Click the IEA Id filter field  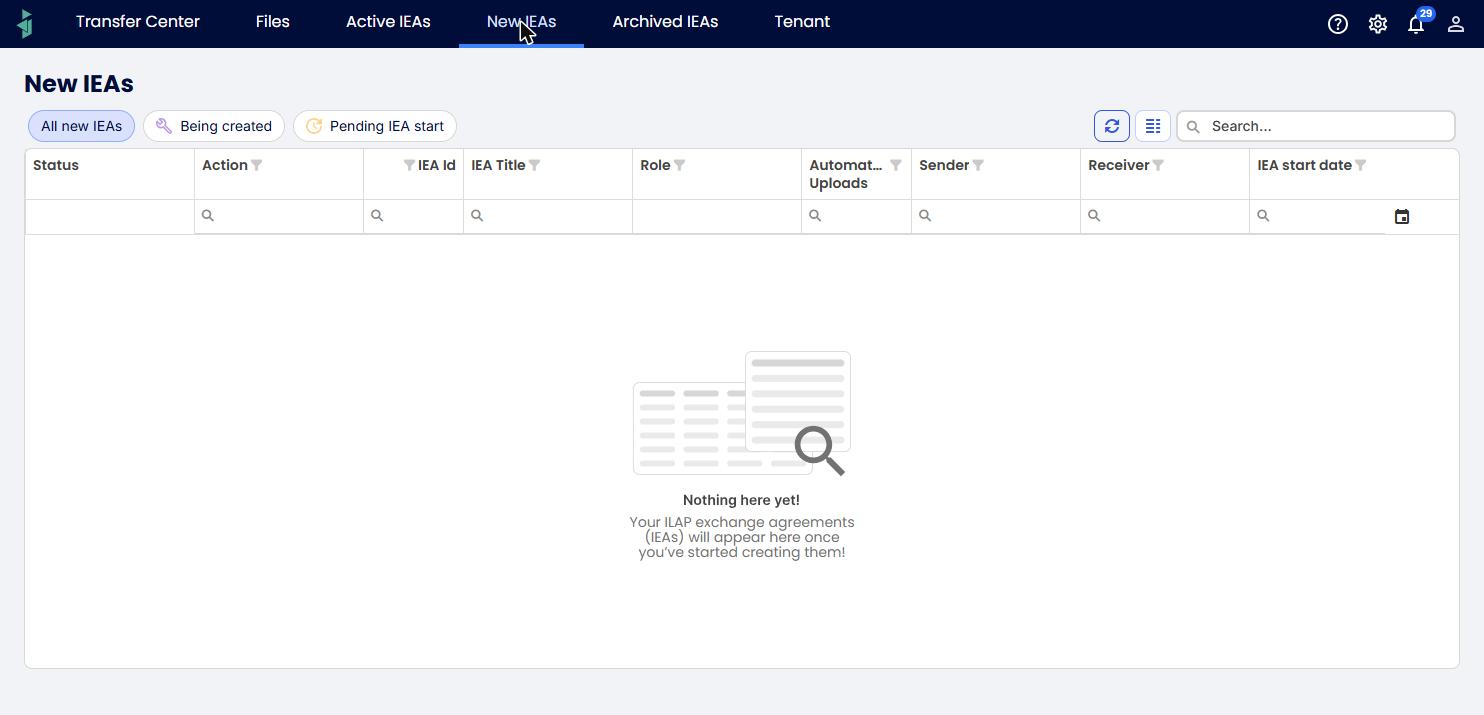(x=413, y=216)
